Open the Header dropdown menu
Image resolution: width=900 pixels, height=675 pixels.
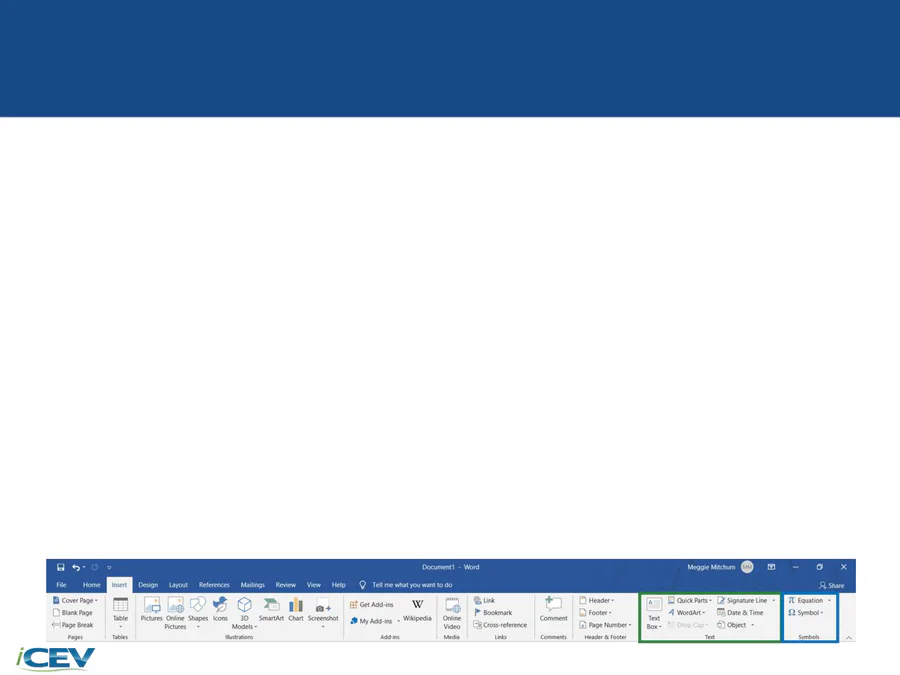click(597, 601)
